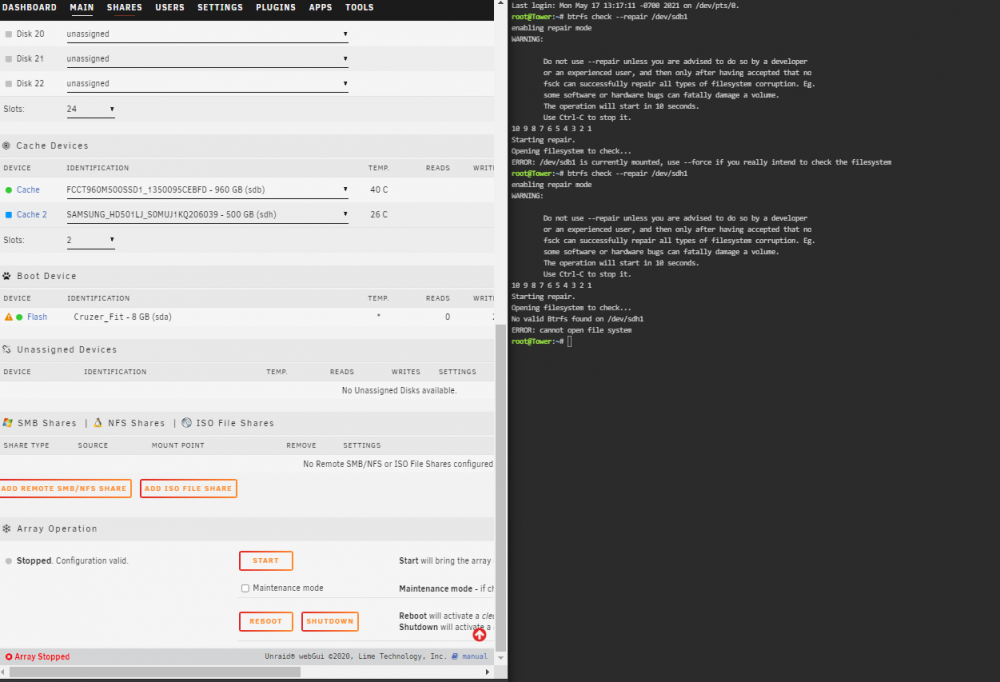Viewport: 1000px width, 682px height.
Task: Click 'No Unassigned Disks available.' text
Action: click(x=399, y=390)
